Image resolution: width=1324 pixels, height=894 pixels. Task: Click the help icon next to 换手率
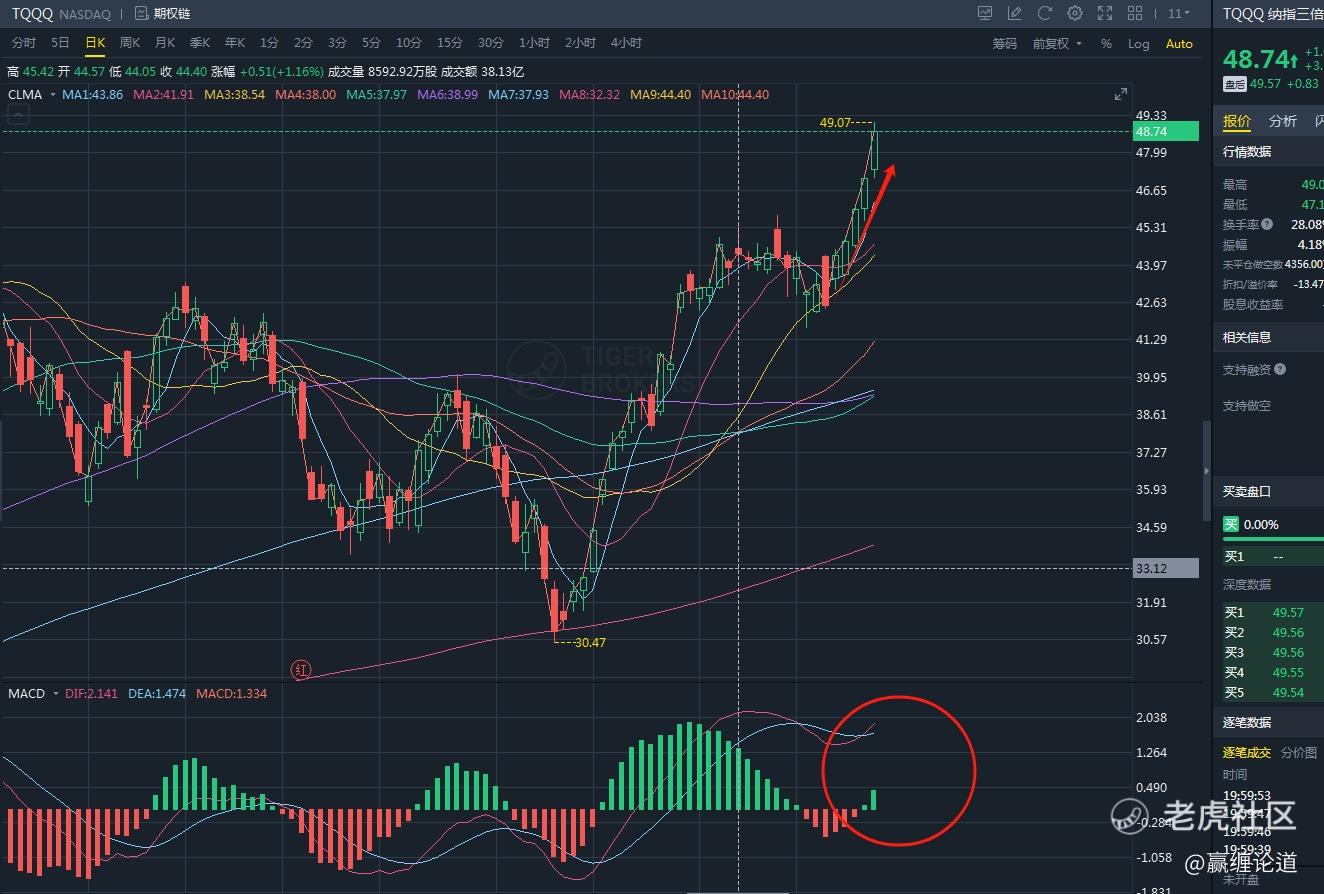pos(1267,225)
